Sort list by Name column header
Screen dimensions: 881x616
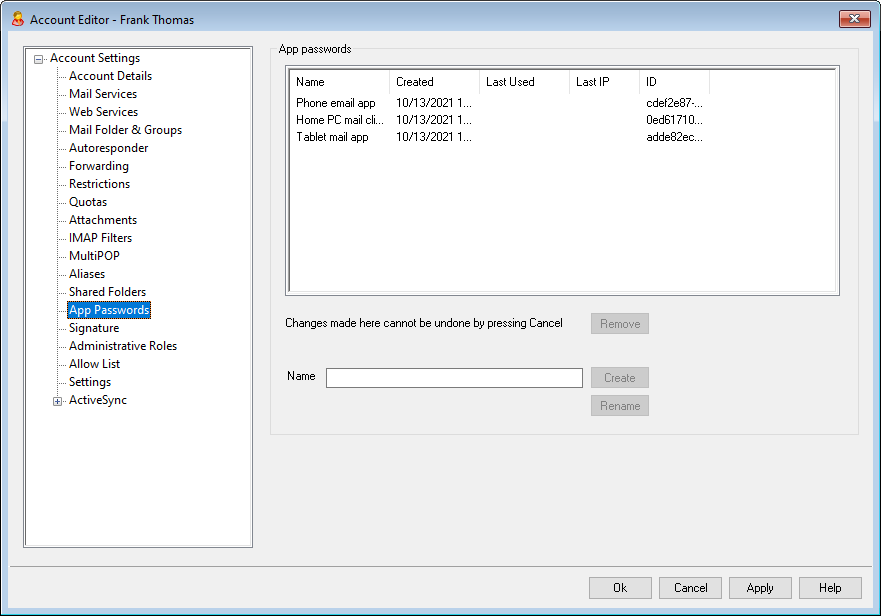click(339, 82)
